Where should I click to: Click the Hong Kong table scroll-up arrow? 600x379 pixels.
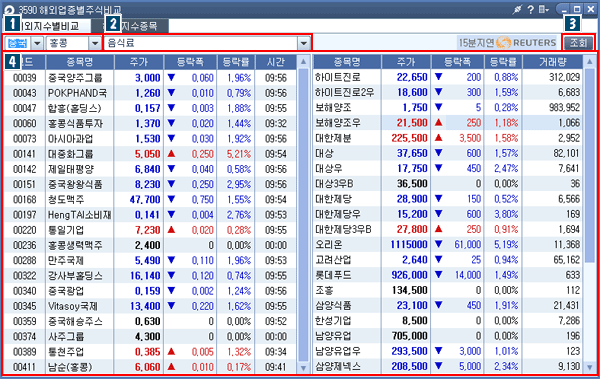(303, 62)
